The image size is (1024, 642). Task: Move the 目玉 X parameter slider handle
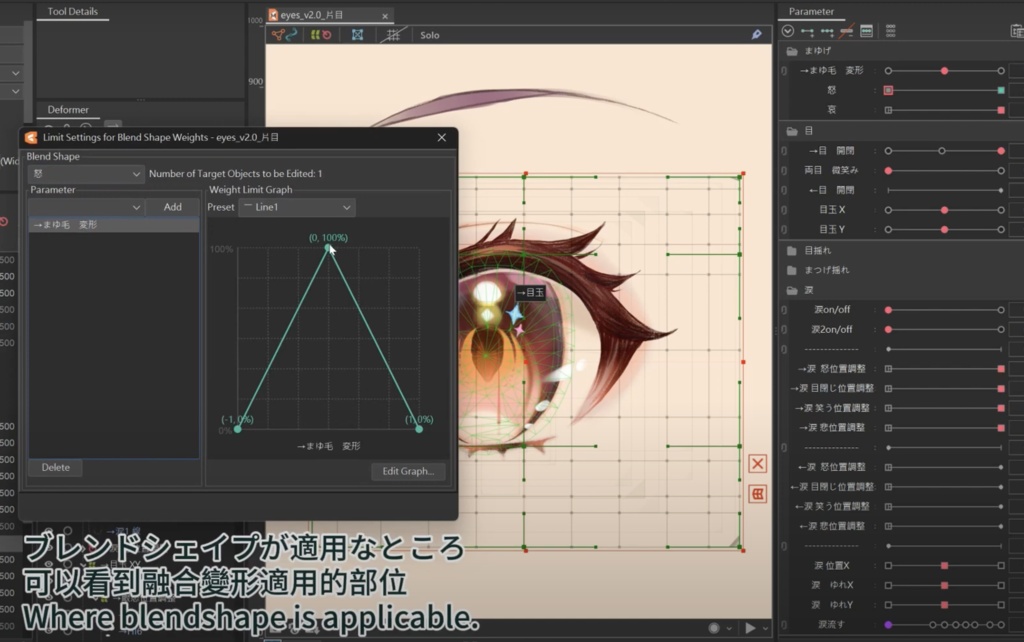(942, 211)
